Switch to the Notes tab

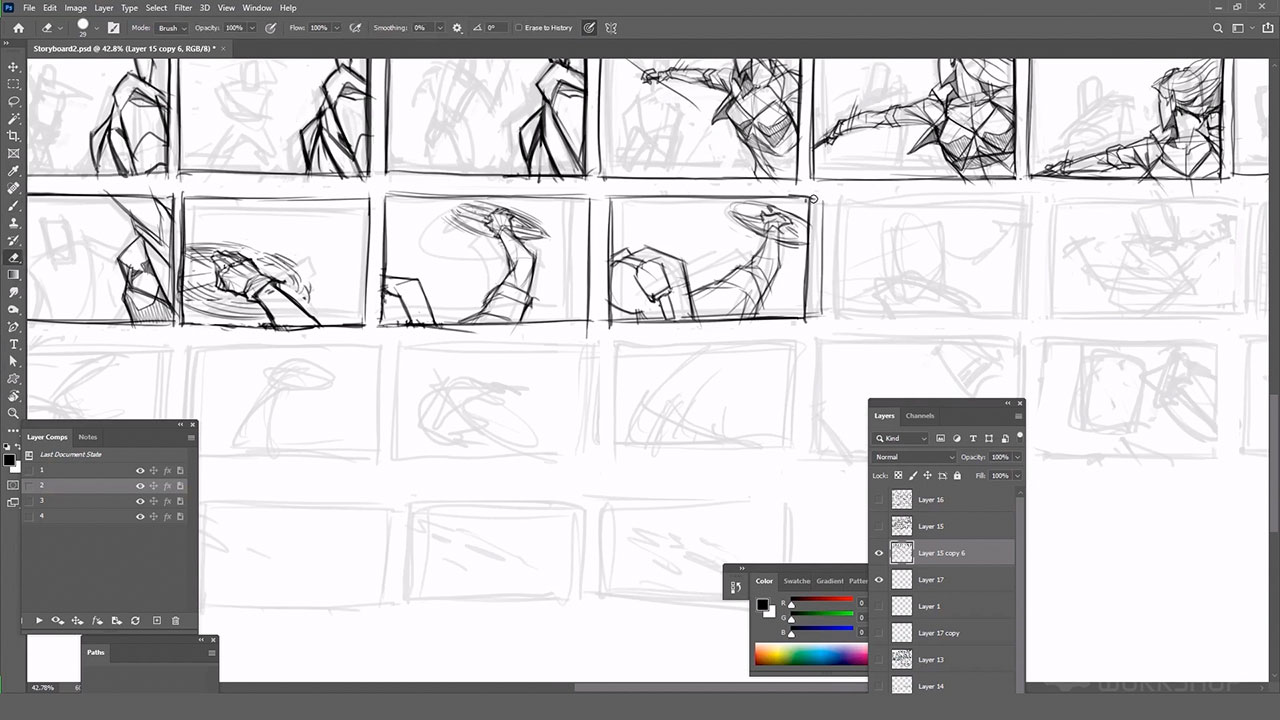pyautogui.click(x=88, y=437)
